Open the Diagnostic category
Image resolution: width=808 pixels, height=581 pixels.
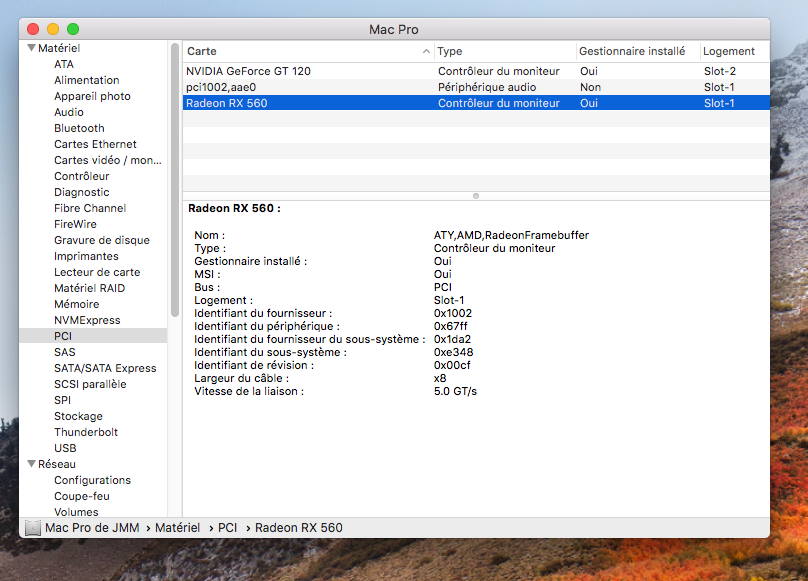(x=81, y=192)
